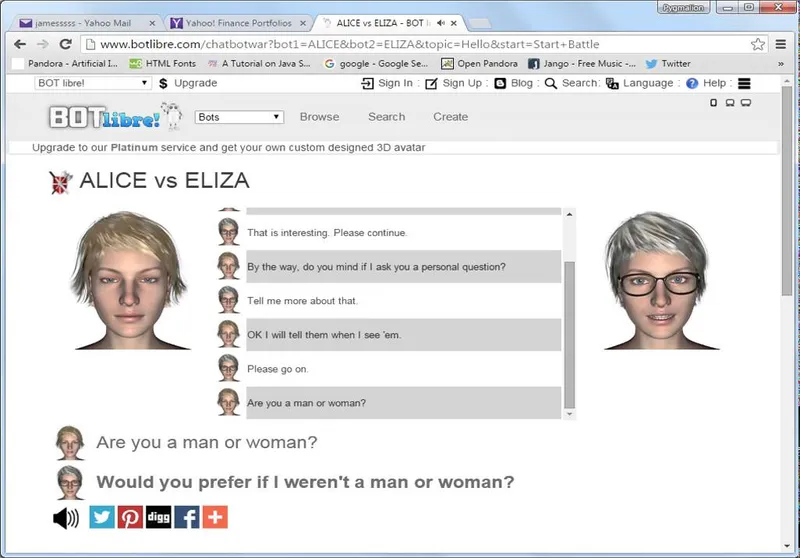Click chat log scroll up arrow

pyautogui.click(x=569, y=215)
